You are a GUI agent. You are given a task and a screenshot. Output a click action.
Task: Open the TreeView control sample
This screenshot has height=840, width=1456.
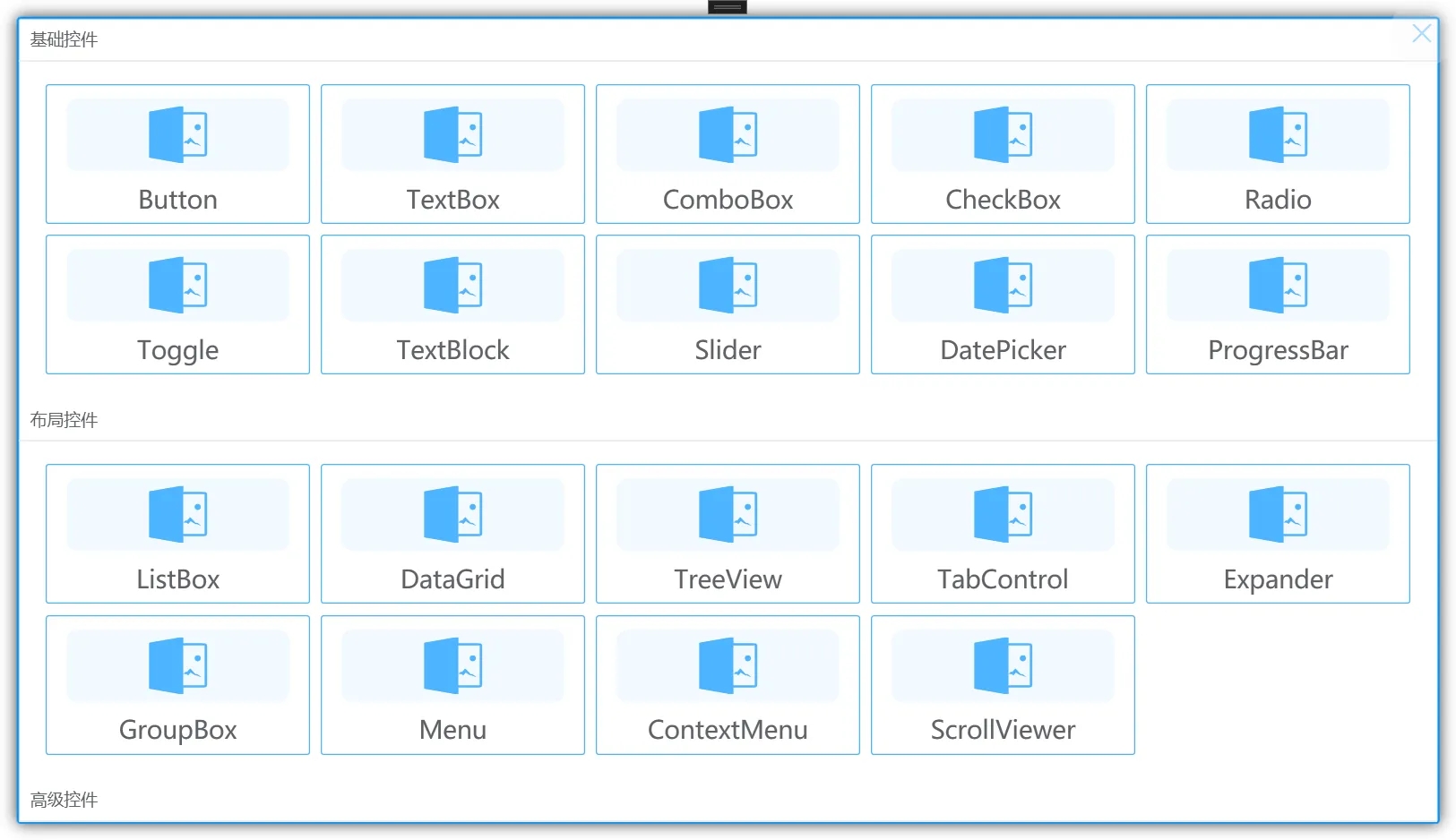coord(727,534)
